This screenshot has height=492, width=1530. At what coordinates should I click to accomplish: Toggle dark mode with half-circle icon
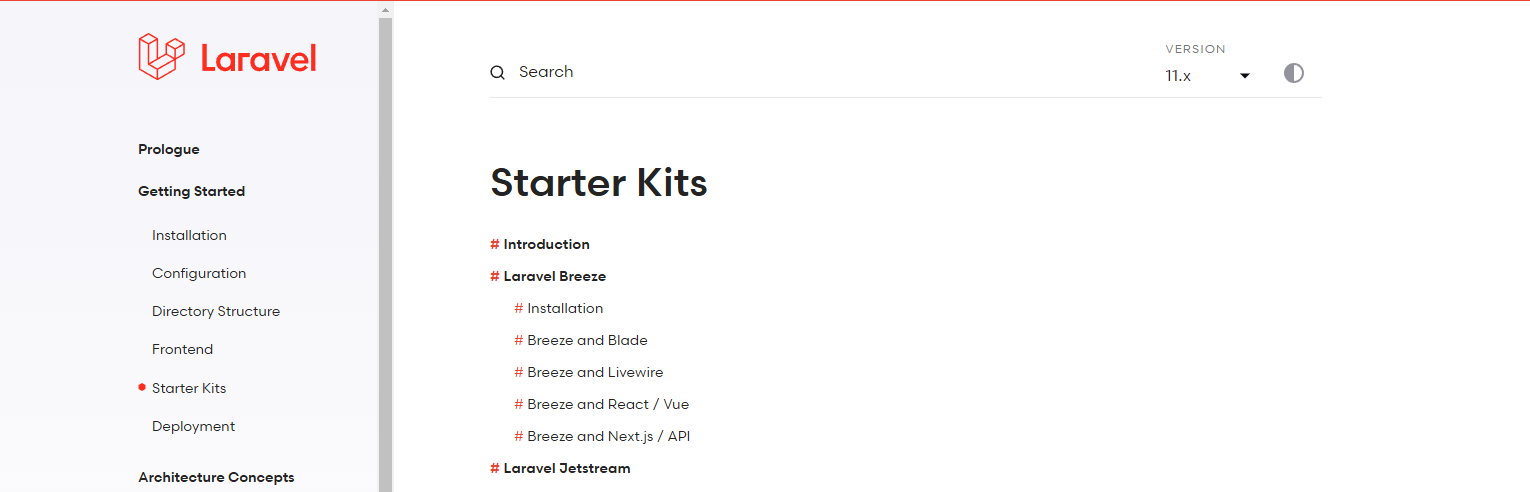coord(1294,73)
